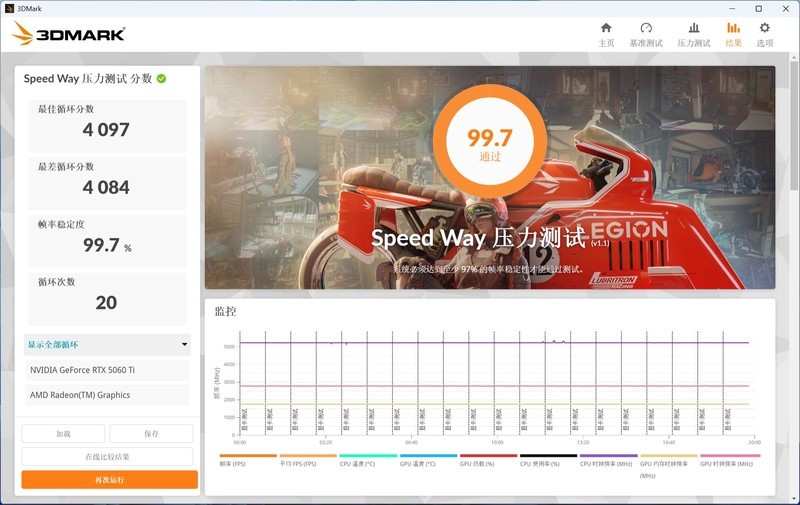Screen dimensions: 800x505
Task: Select the AMD Radeon(TM) Graphics entry
Action: coord(107,395)
